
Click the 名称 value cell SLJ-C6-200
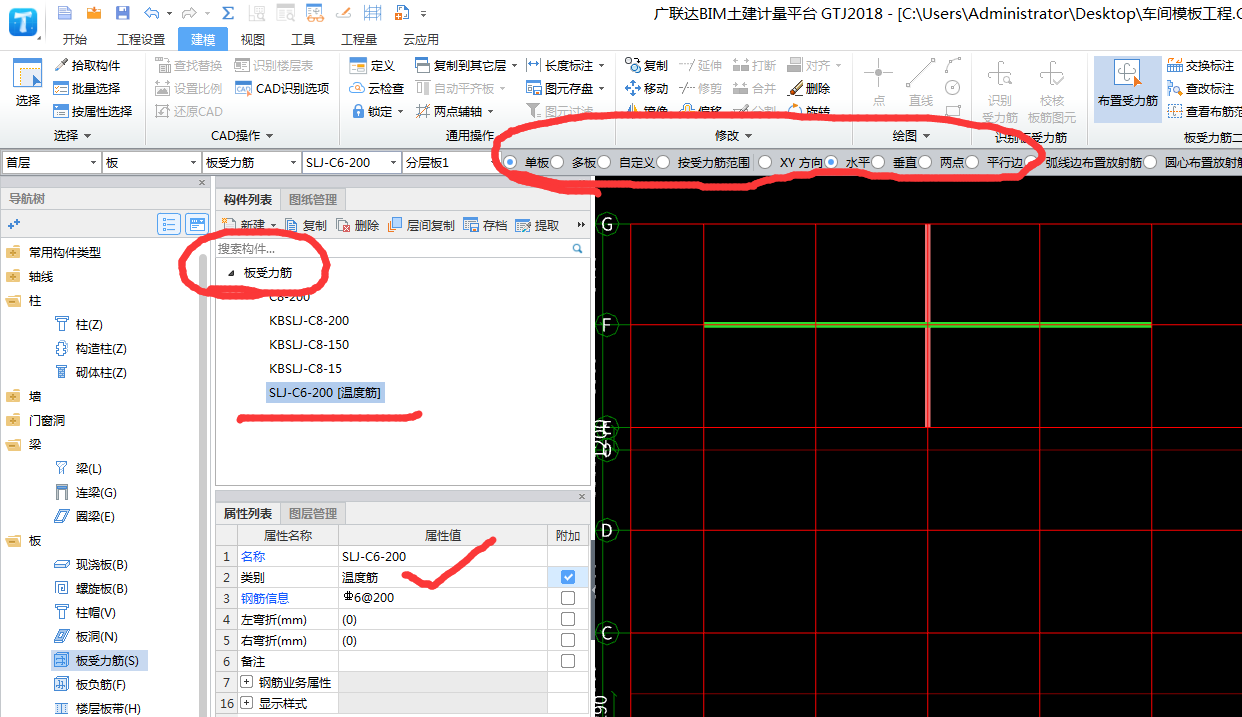[443, 556]
